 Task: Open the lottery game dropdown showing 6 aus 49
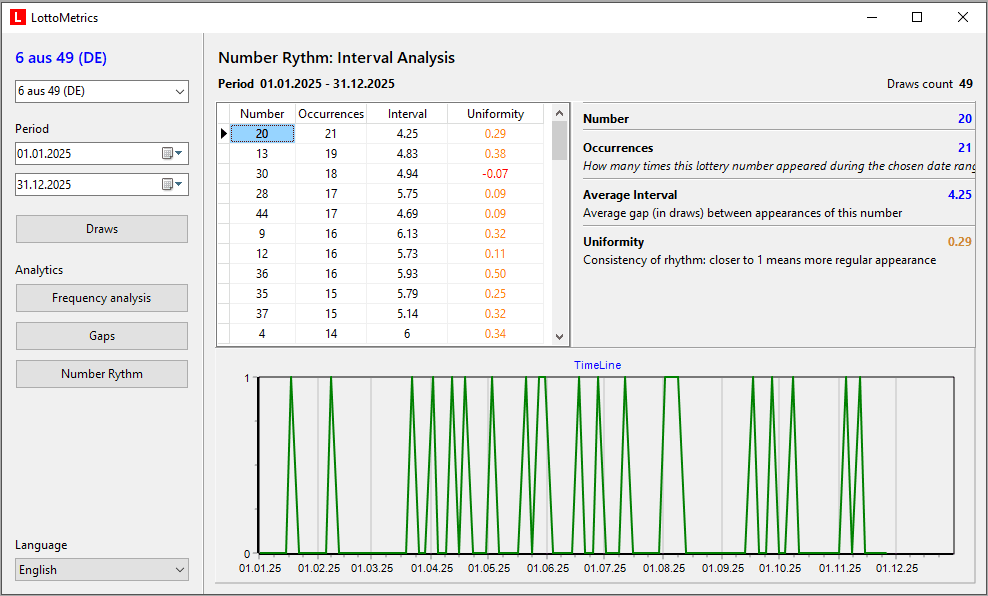[x=180, y=91]
